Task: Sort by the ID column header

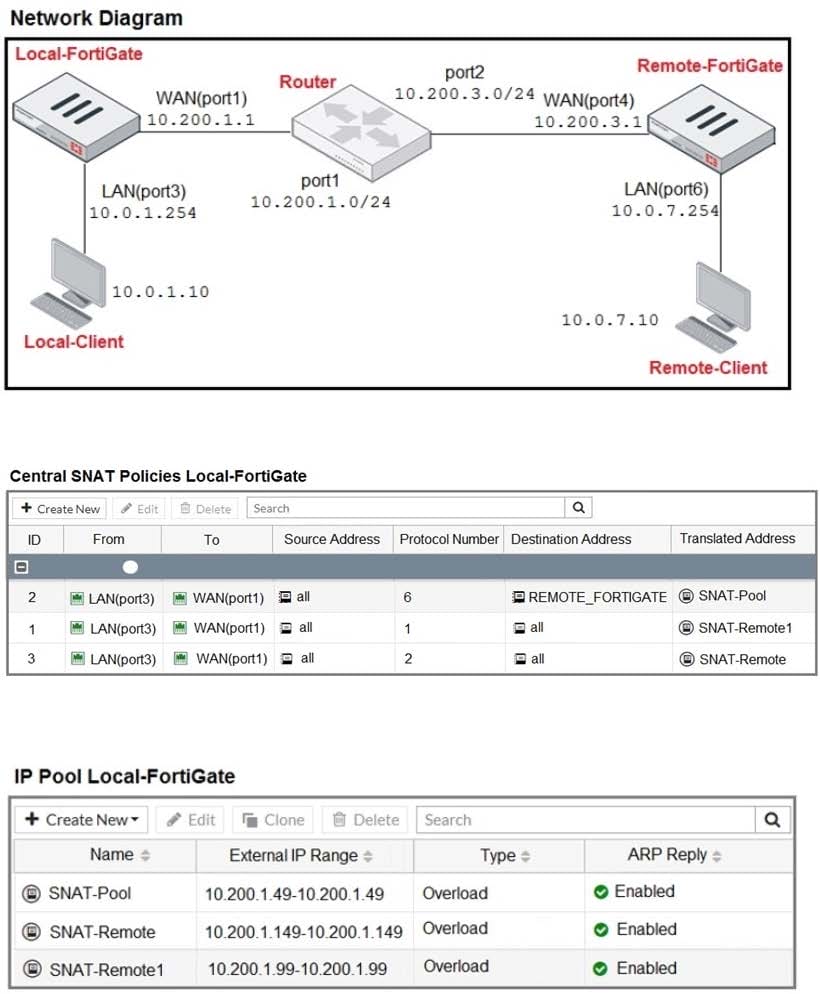Action: coord(34,539)
